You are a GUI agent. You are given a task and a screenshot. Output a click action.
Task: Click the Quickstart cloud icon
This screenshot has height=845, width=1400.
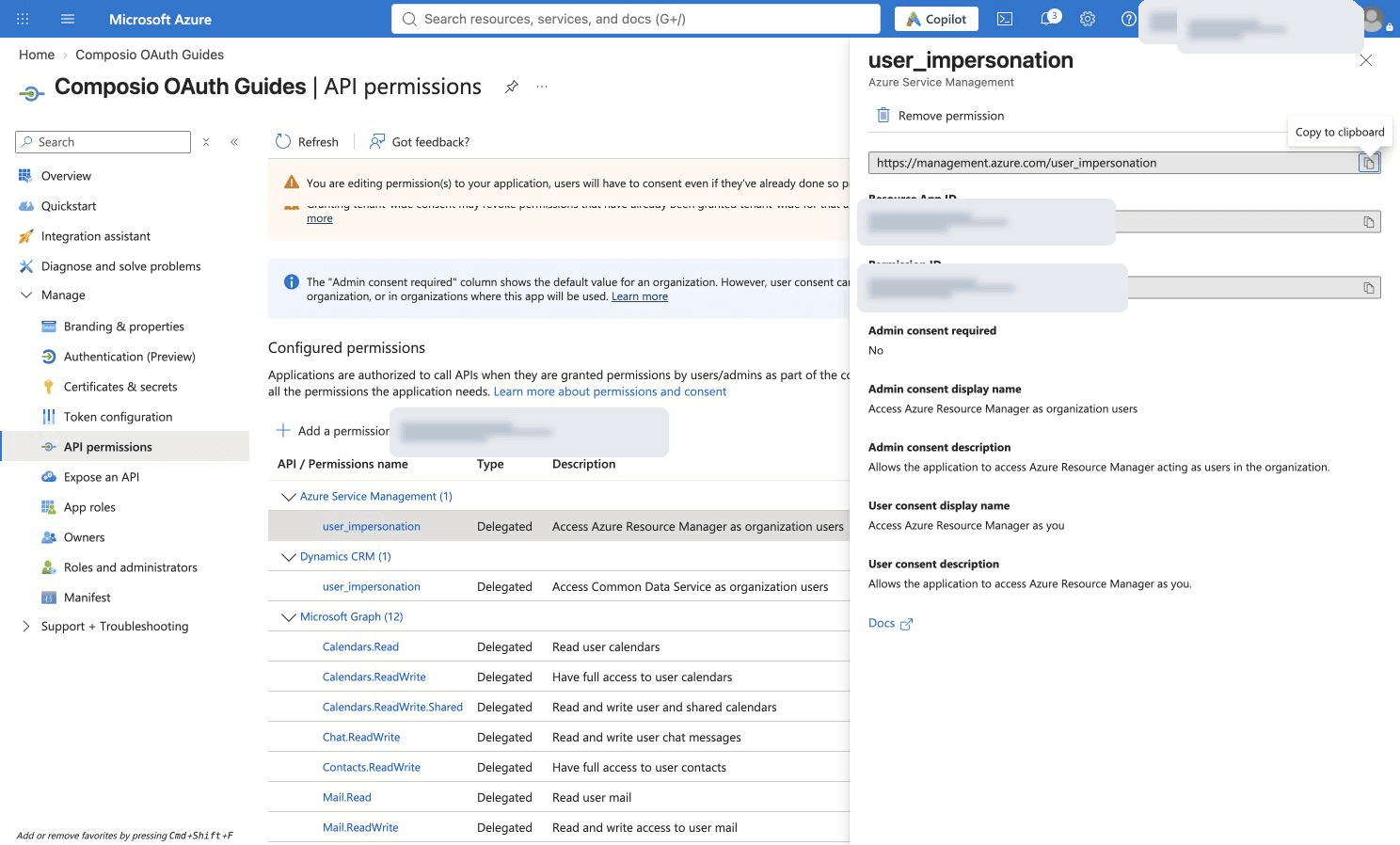pyautogui.click(x=25, y=206)
